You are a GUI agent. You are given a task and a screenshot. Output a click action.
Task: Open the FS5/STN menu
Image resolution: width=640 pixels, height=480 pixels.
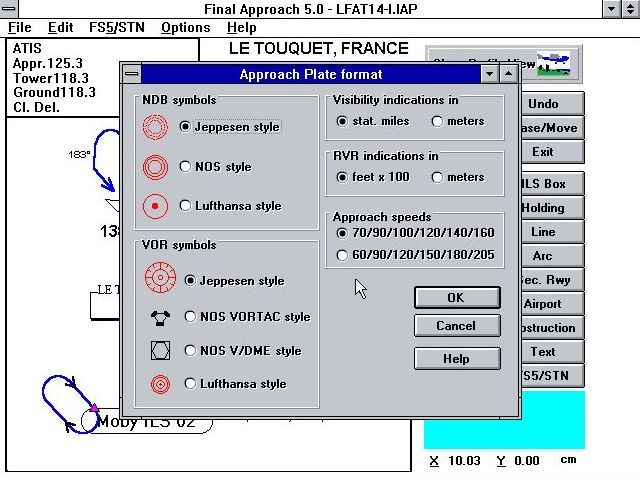(117, 27)
